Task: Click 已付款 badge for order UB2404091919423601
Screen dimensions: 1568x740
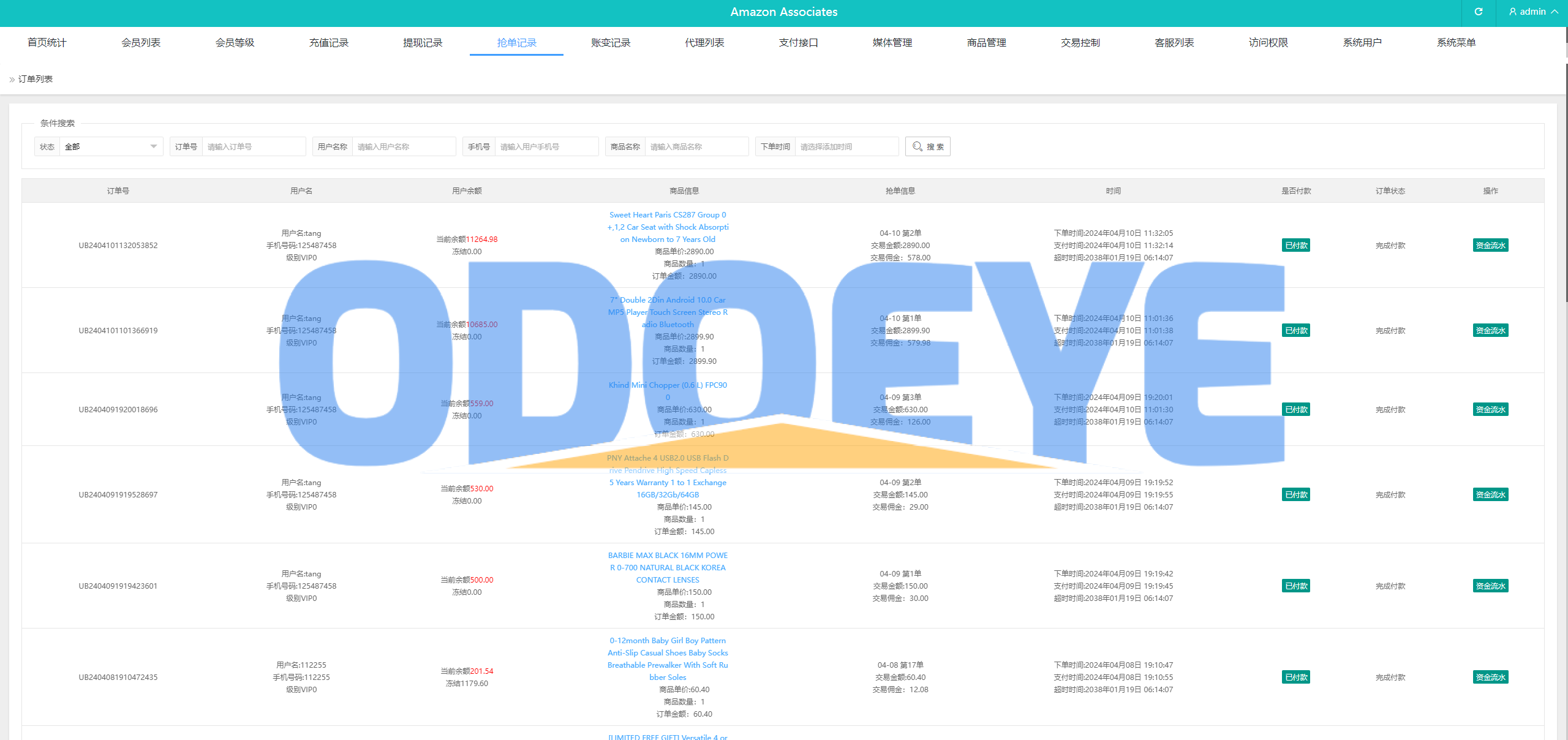Action: [1296, 586]
